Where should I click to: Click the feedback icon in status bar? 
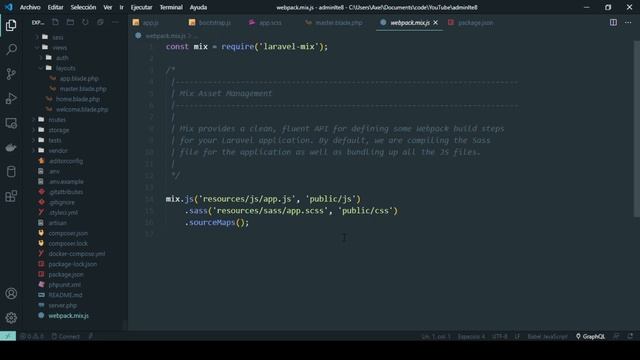pos(616,336)
